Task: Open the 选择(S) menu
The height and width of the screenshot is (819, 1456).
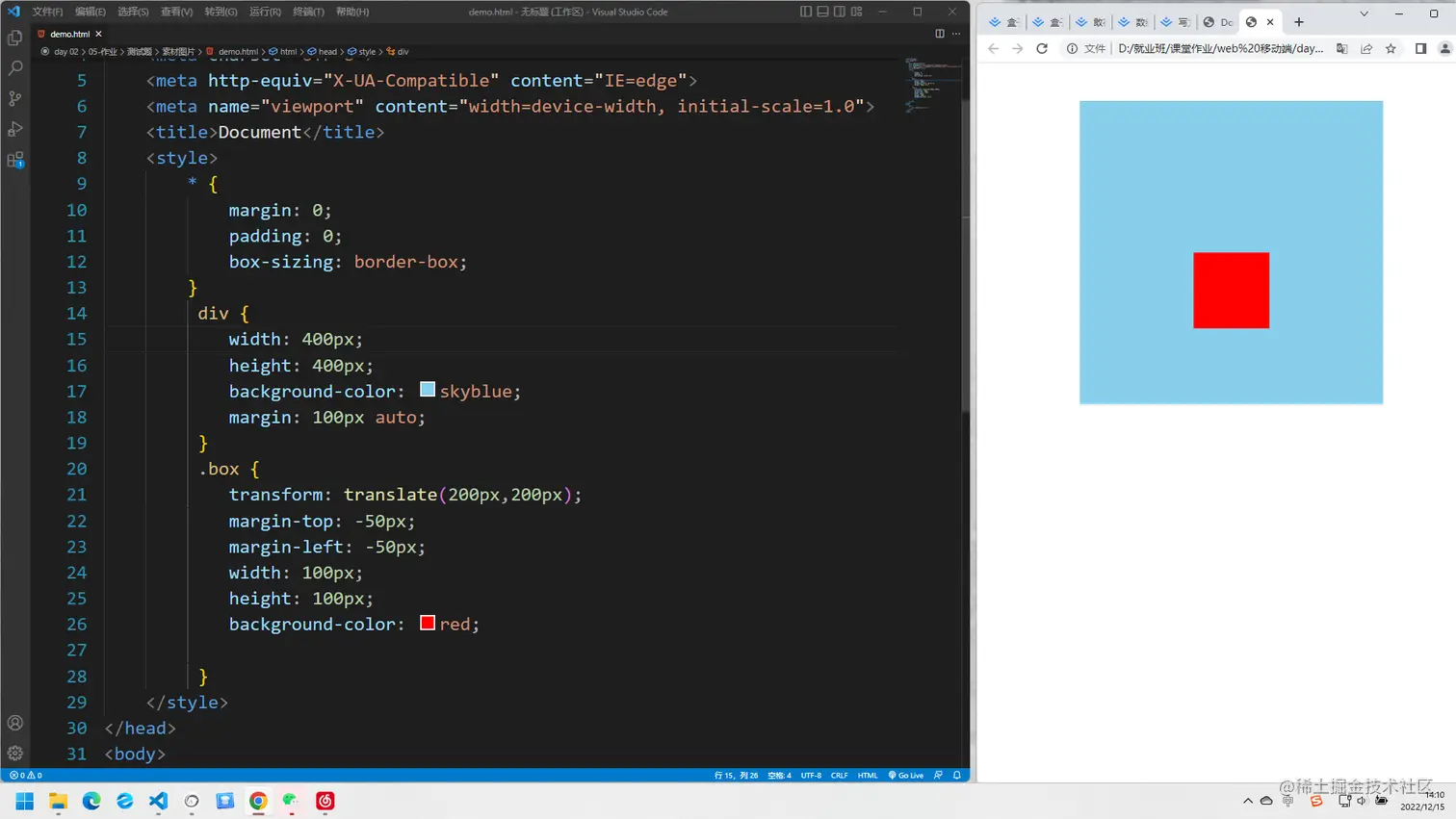Action: [133, 12]
